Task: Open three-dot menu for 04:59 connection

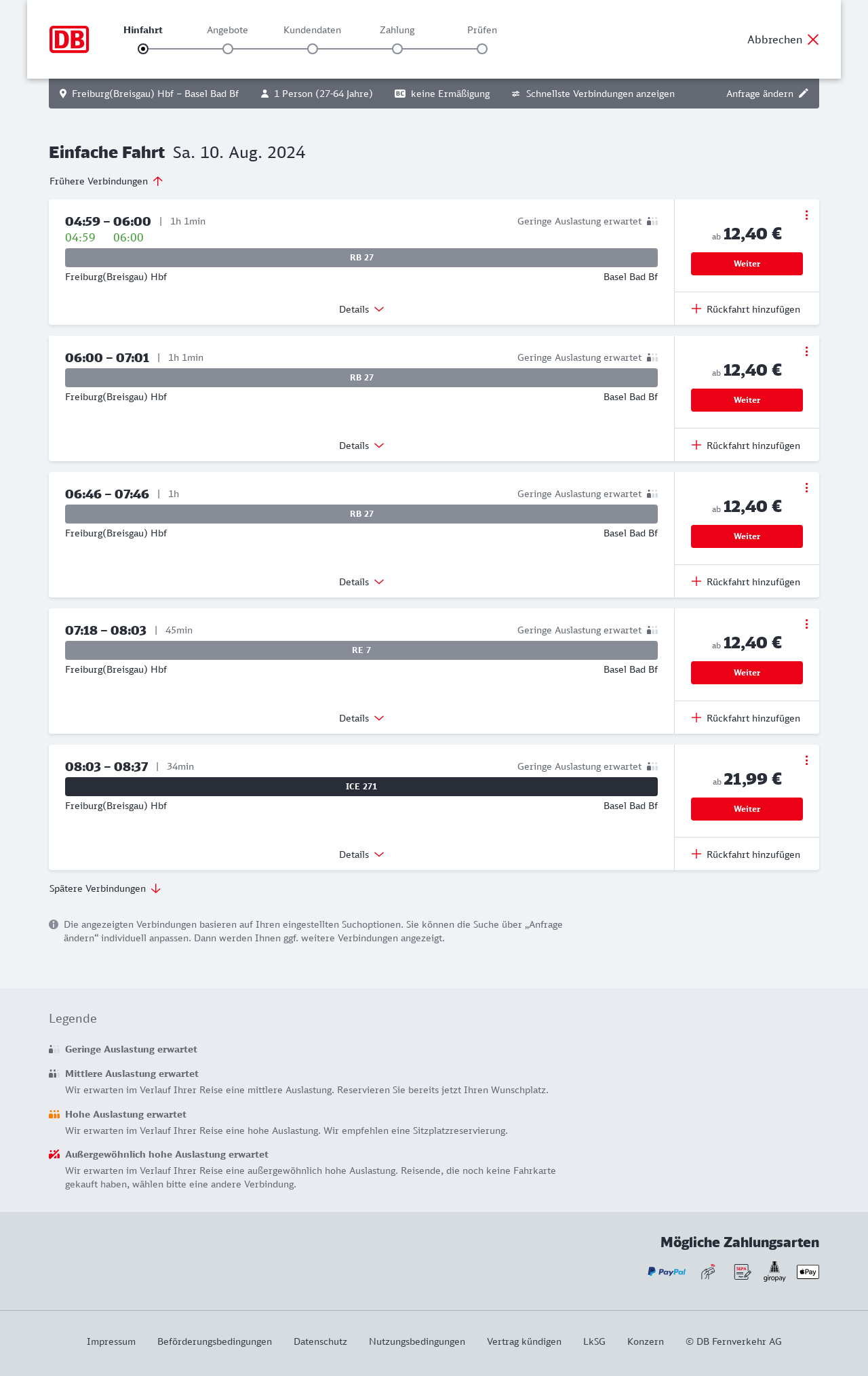Action: [x=806, y=215]
